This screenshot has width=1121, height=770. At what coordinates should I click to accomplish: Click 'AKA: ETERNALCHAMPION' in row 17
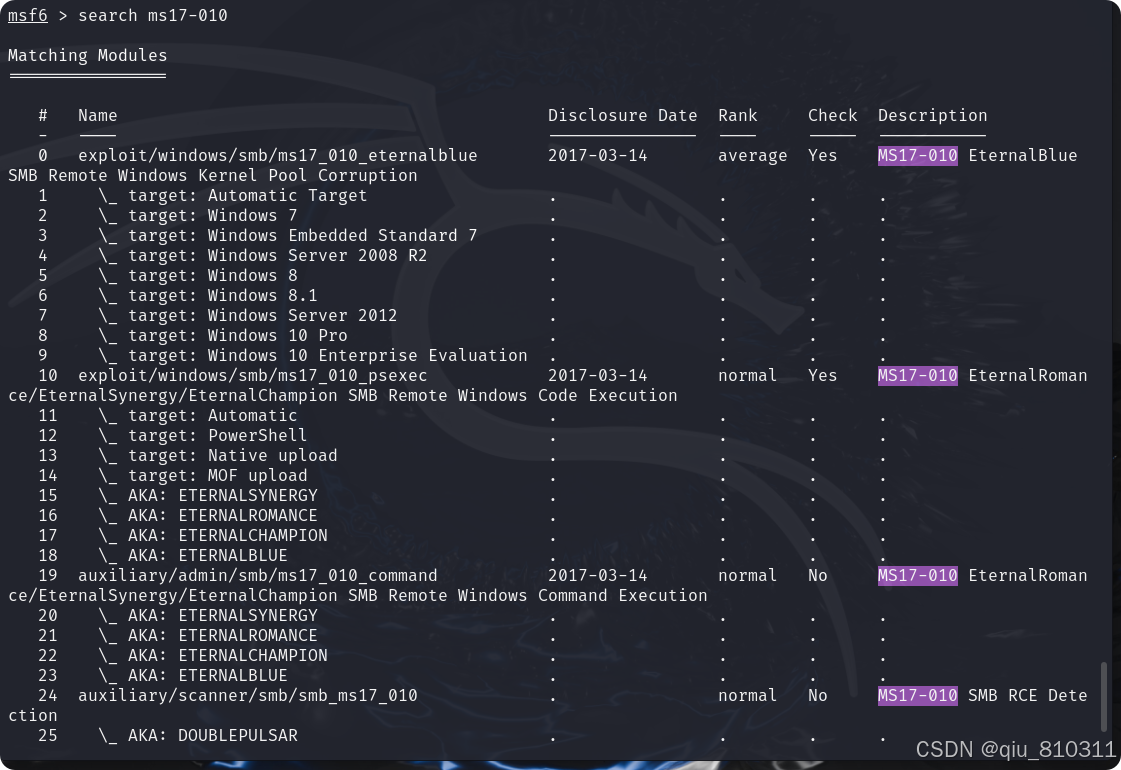[212, 535]
